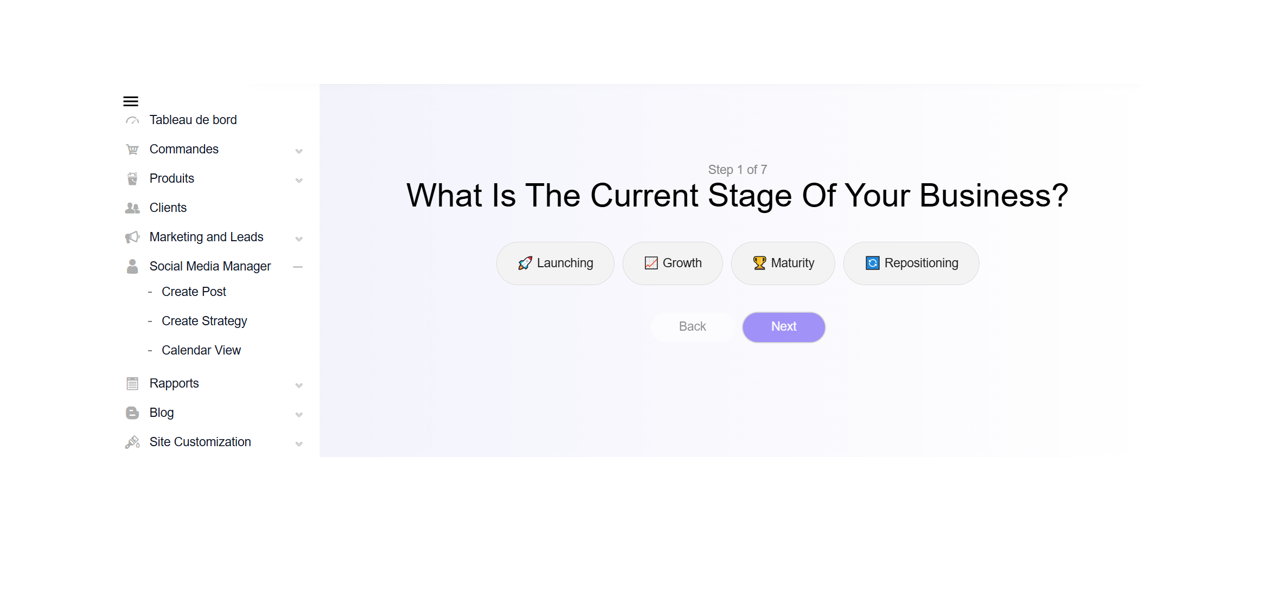Screen dimensions: 1264x598
Task: Click the Rapports document icon
Action: (x=132, y=384)
